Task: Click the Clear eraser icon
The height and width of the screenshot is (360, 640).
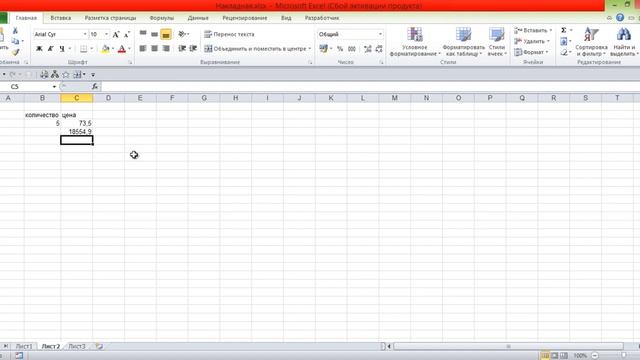Action: [564, 52]
